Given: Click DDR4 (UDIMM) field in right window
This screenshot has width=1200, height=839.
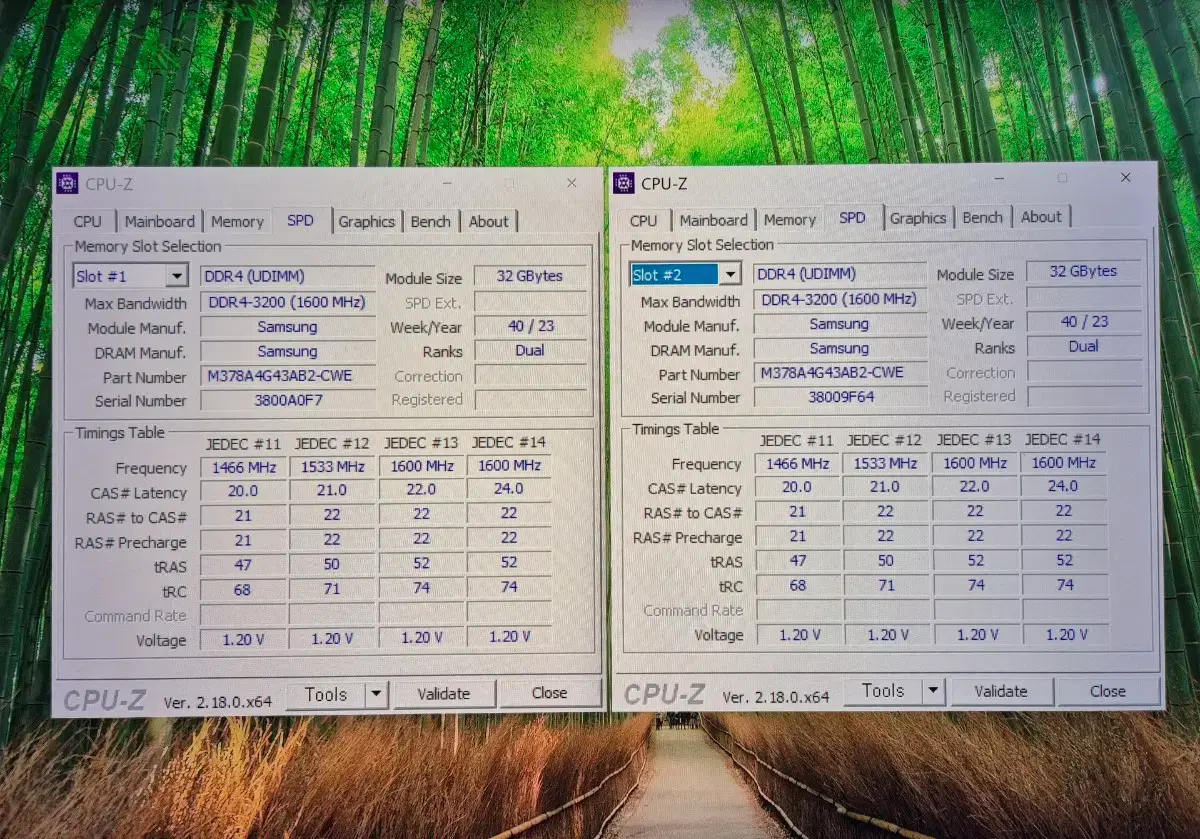Looking at the screenshot, I should 840,274.
